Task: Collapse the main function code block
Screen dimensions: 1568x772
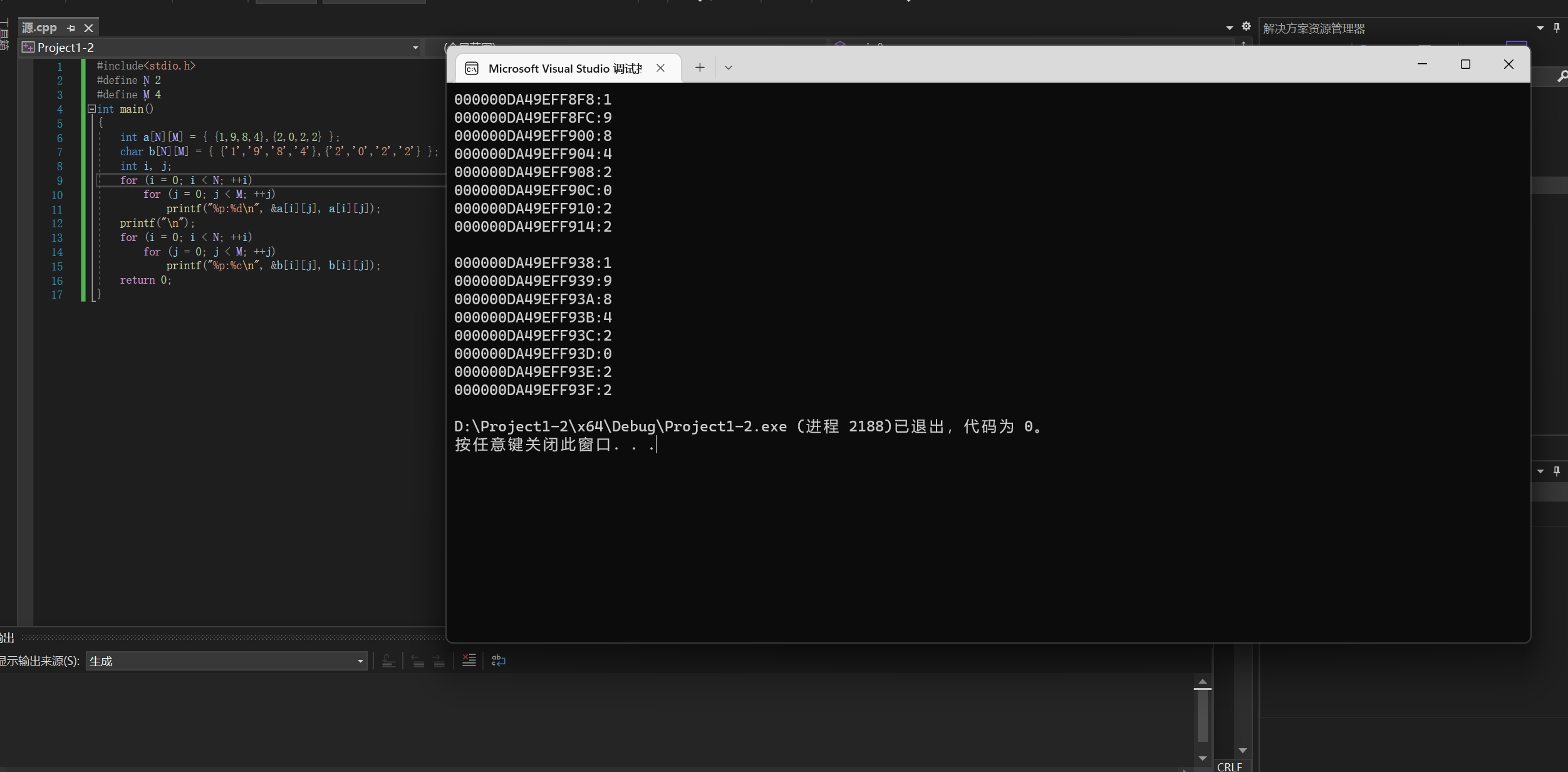Action: tap(91, 109)
